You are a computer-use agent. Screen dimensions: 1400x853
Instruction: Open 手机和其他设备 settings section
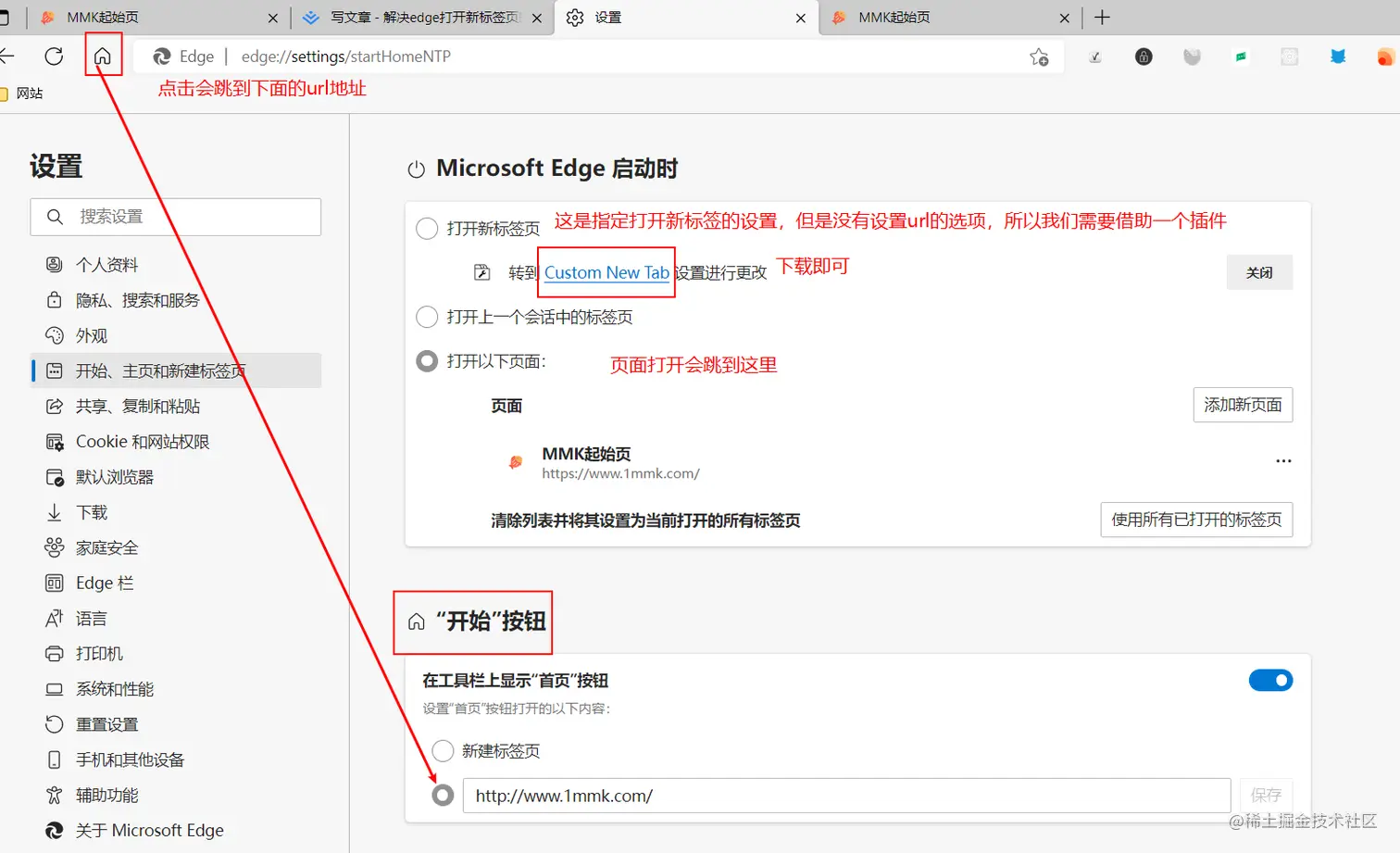pos(176,759)
